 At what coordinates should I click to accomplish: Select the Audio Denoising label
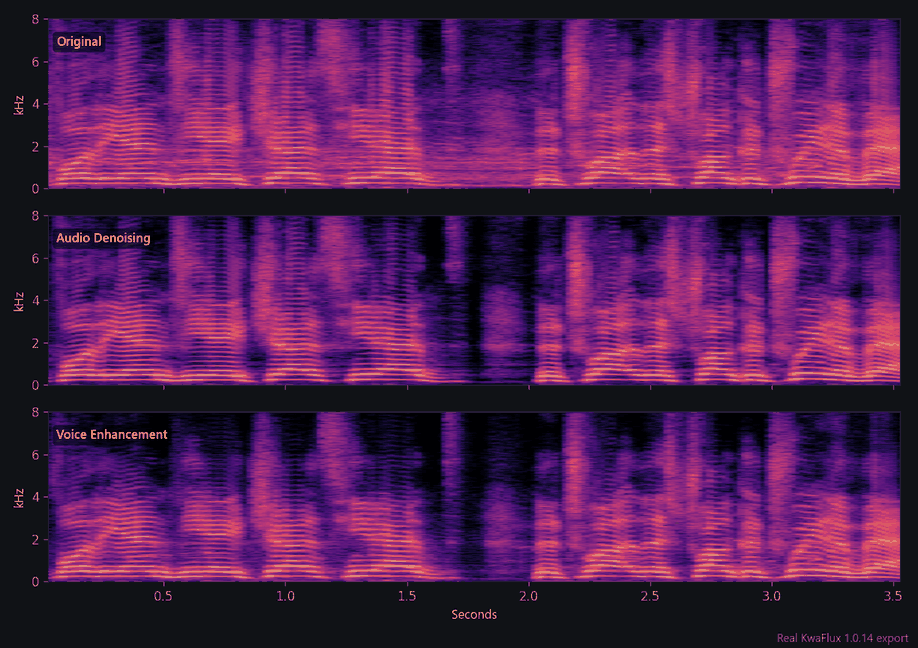(x=103, y=238)
